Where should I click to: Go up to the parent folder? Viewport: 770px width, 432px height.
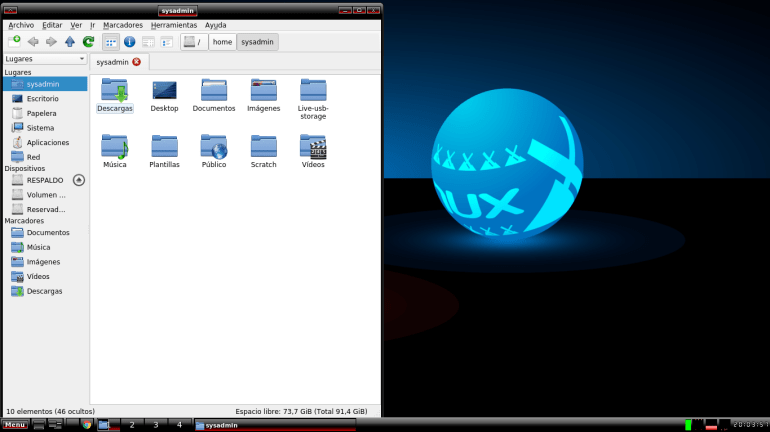click(x=69, y=41)
